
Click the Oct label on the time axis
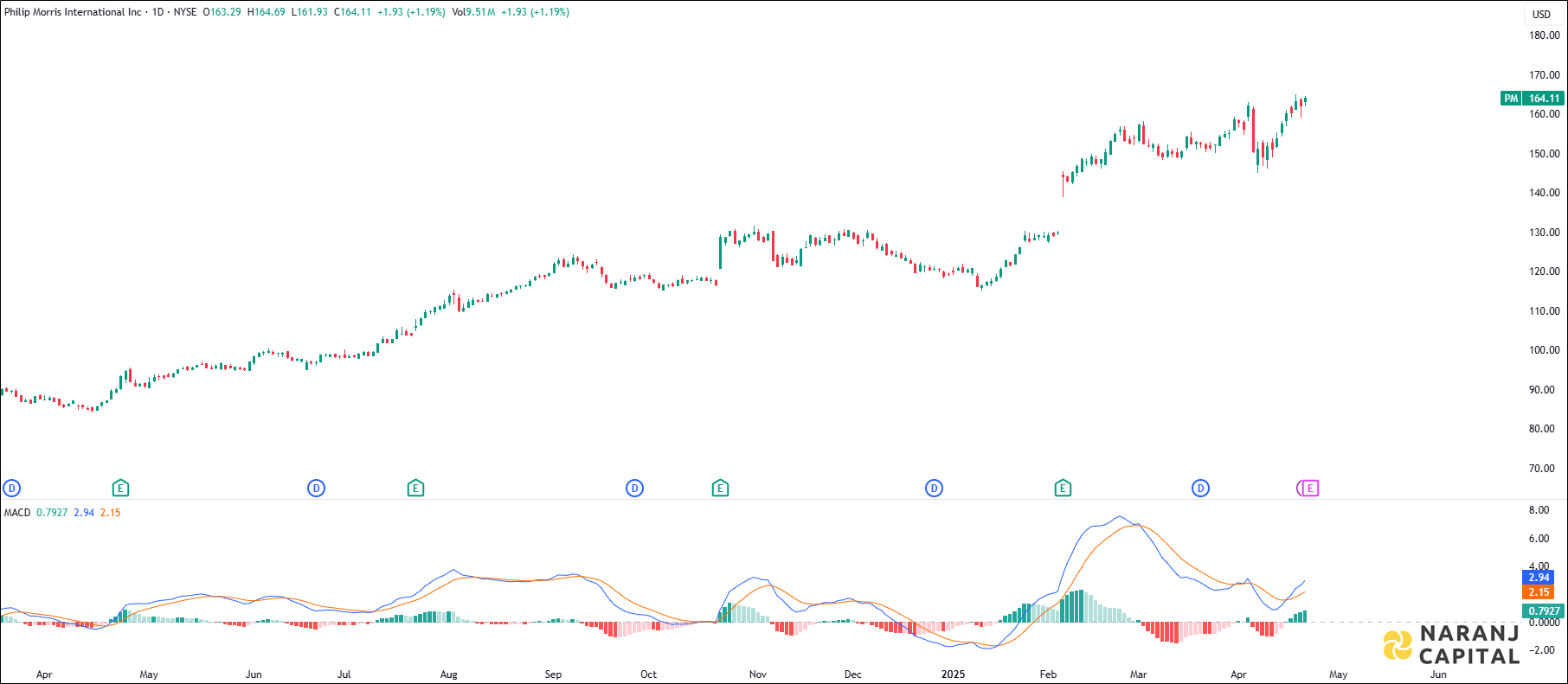click(648, 674)
